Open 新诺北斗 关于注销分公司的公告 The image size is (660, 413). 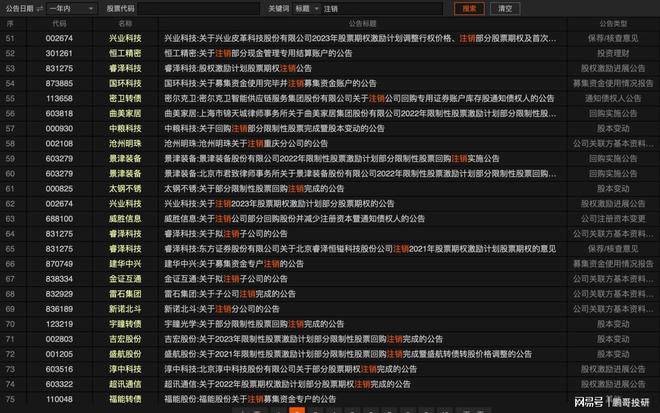tap(222, 309)
